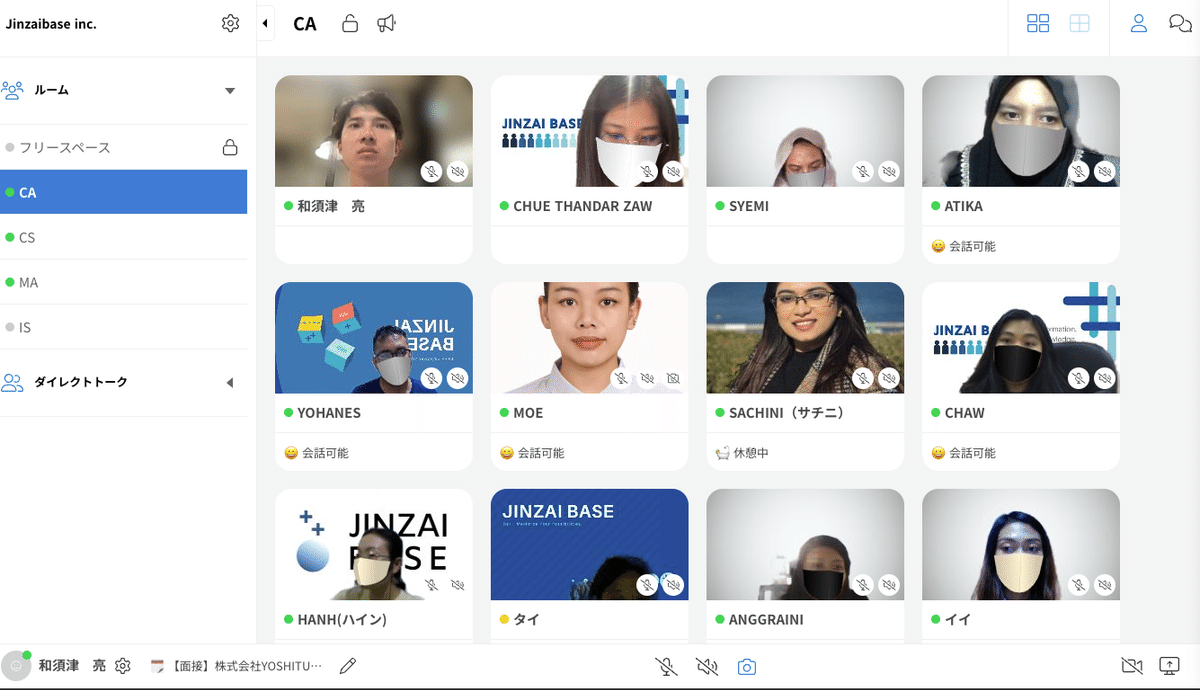Click the megaphone announcement icon
This screenshot has width=1200, height=690.
[386, 23]
